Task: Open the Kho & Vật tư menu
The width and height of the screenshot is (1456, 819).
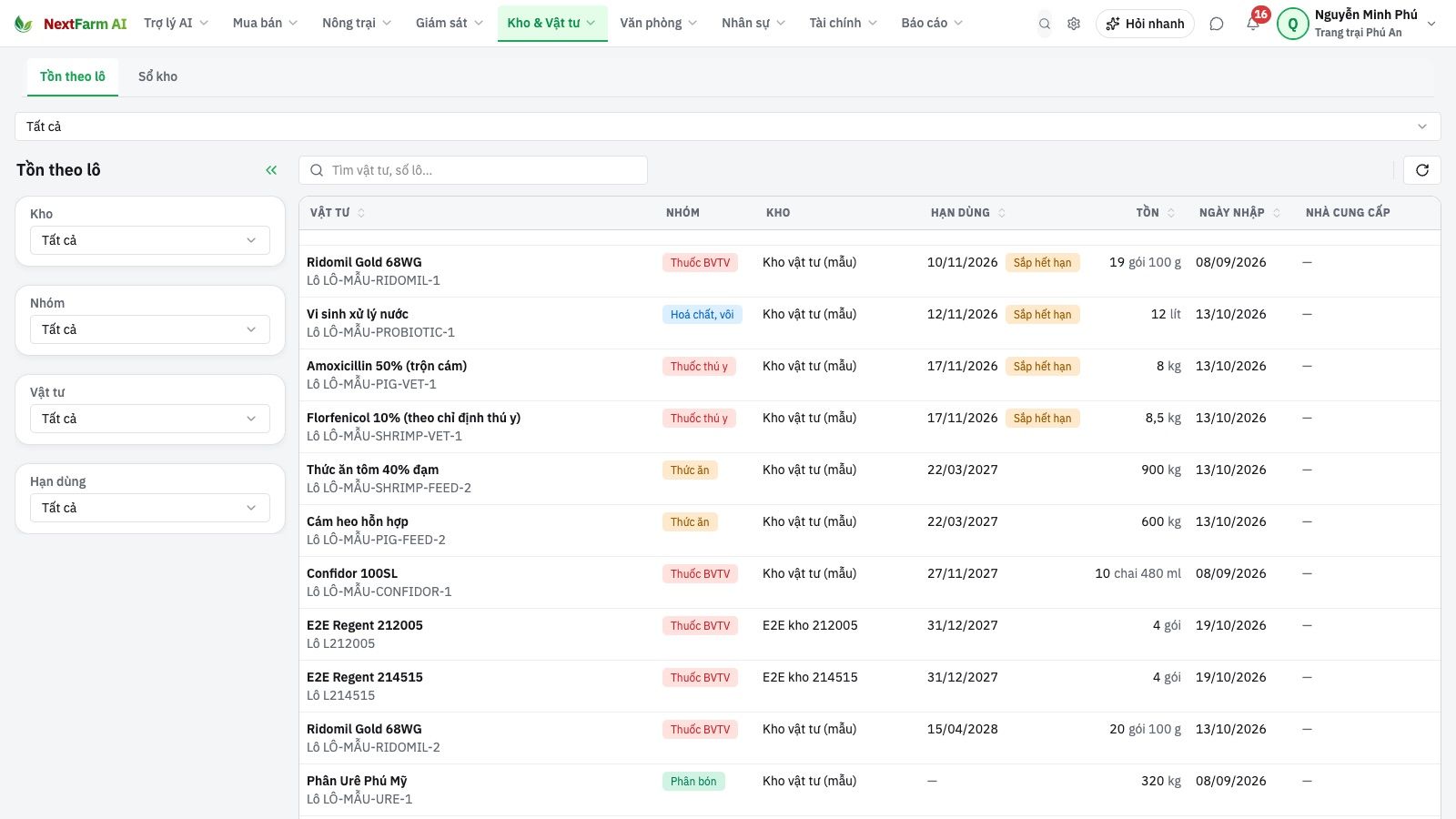Action: [552, 24]
